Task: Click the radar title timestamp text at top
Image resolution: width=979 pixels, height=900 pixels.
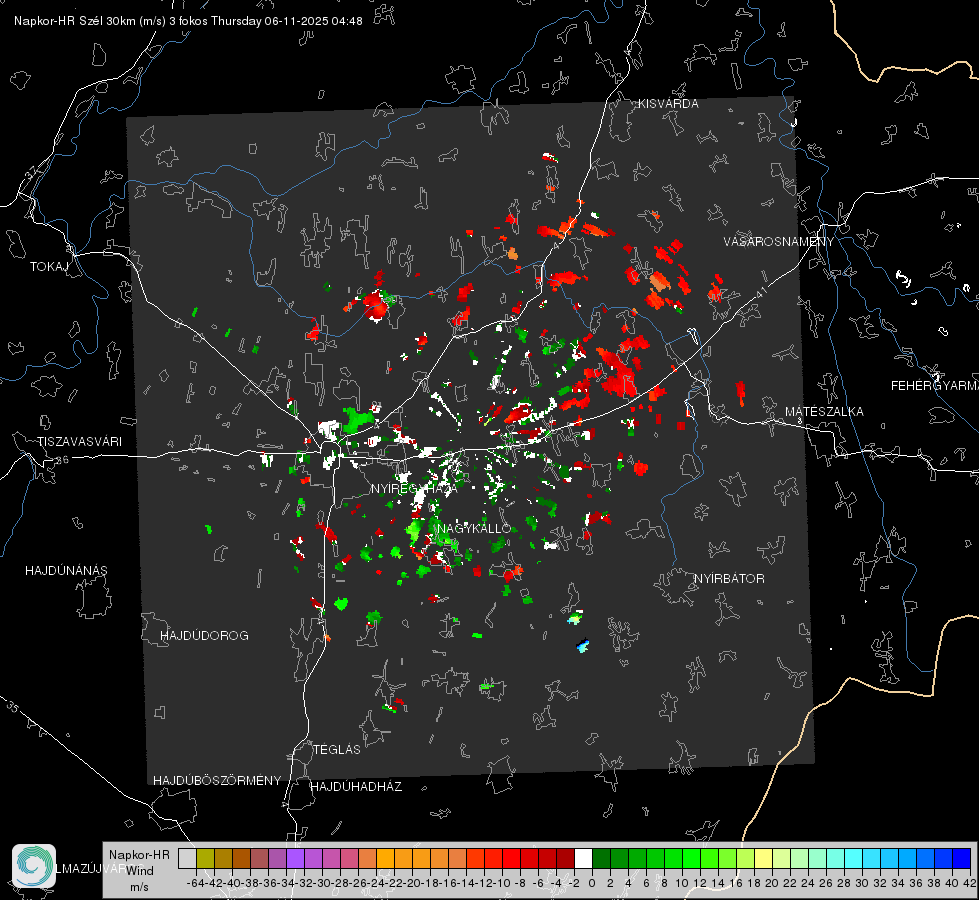Action: tap(188, 21)
